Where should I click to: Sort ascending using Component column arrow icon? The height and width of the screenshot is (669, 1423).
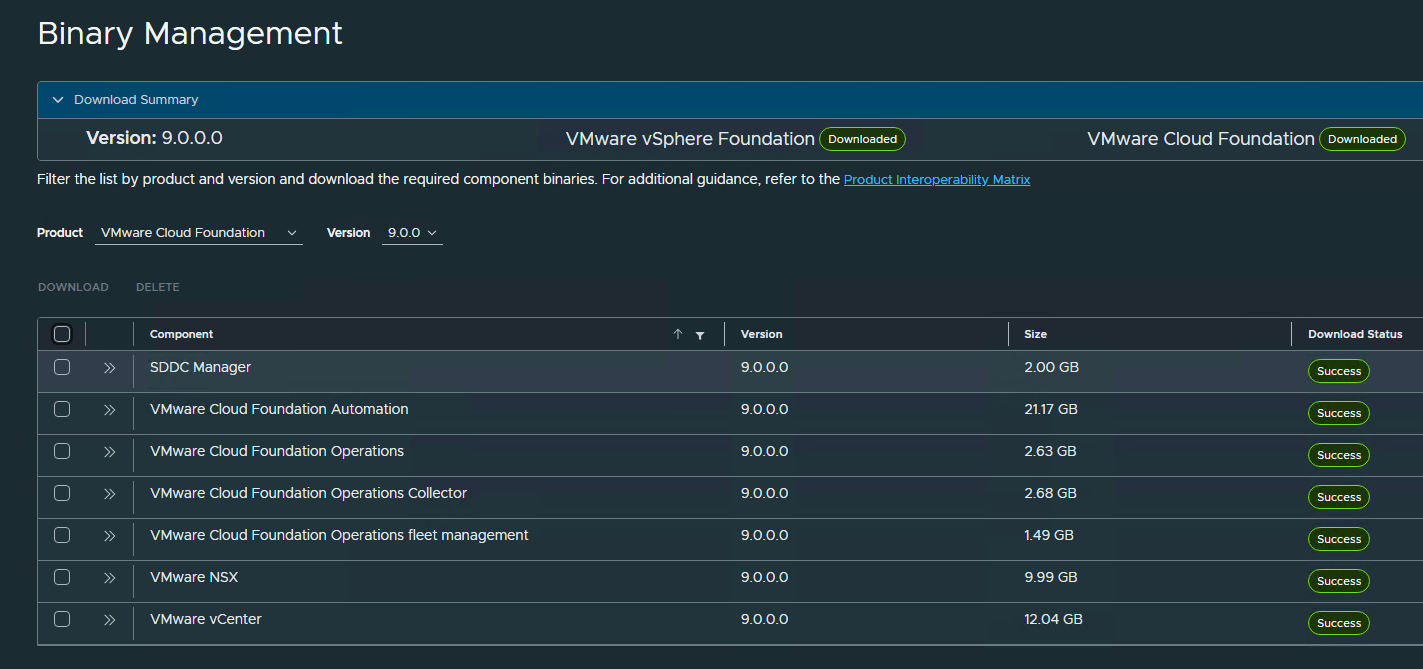[x=678, y=335]
